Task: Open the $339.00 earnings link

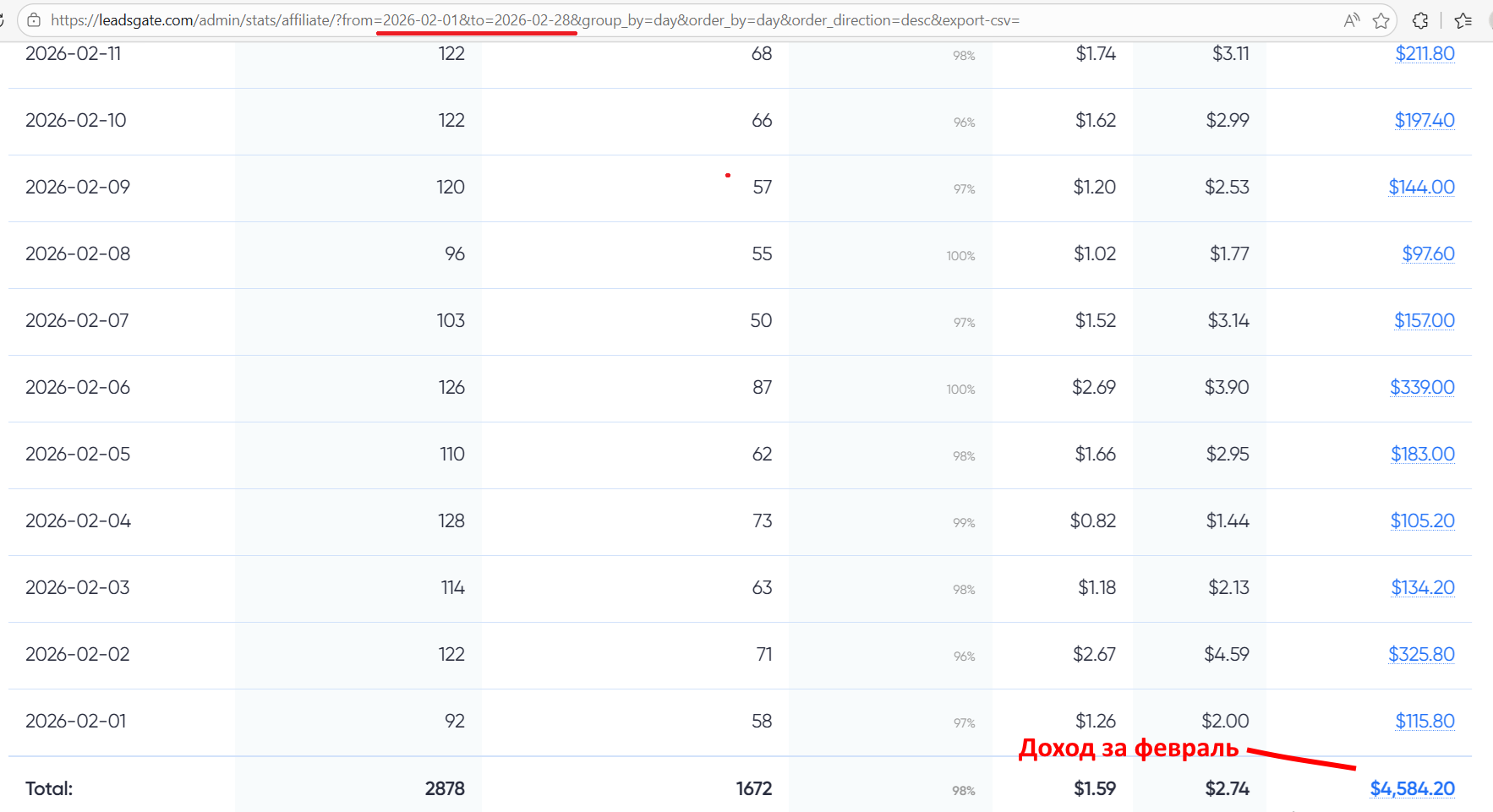Action: (1422, 388)
